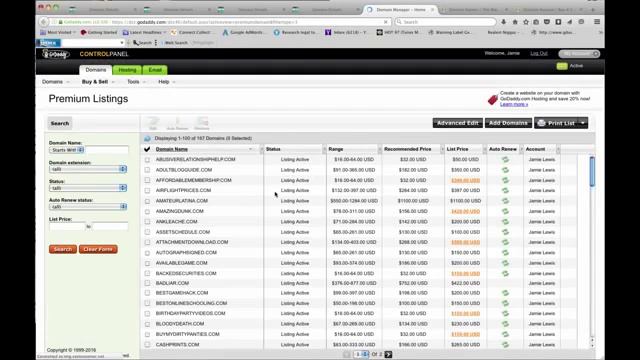Tick the BESTONLINESCHOOLING.COM checkbox
The width and height of the screenshot is (640, 360).
[147, 304]
